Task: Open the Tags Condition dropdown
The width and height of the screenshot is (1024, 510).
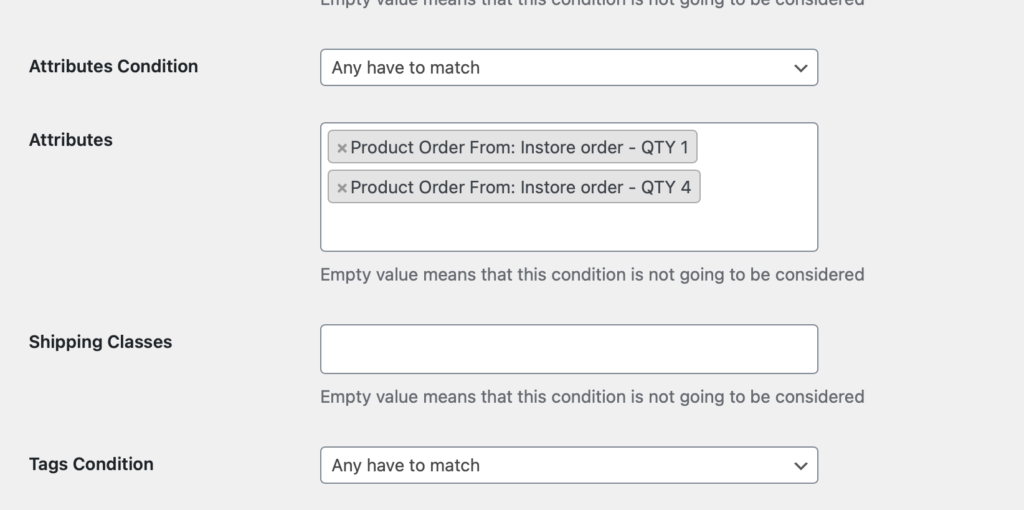Action: pyautogui.click(x=568, y=465)
